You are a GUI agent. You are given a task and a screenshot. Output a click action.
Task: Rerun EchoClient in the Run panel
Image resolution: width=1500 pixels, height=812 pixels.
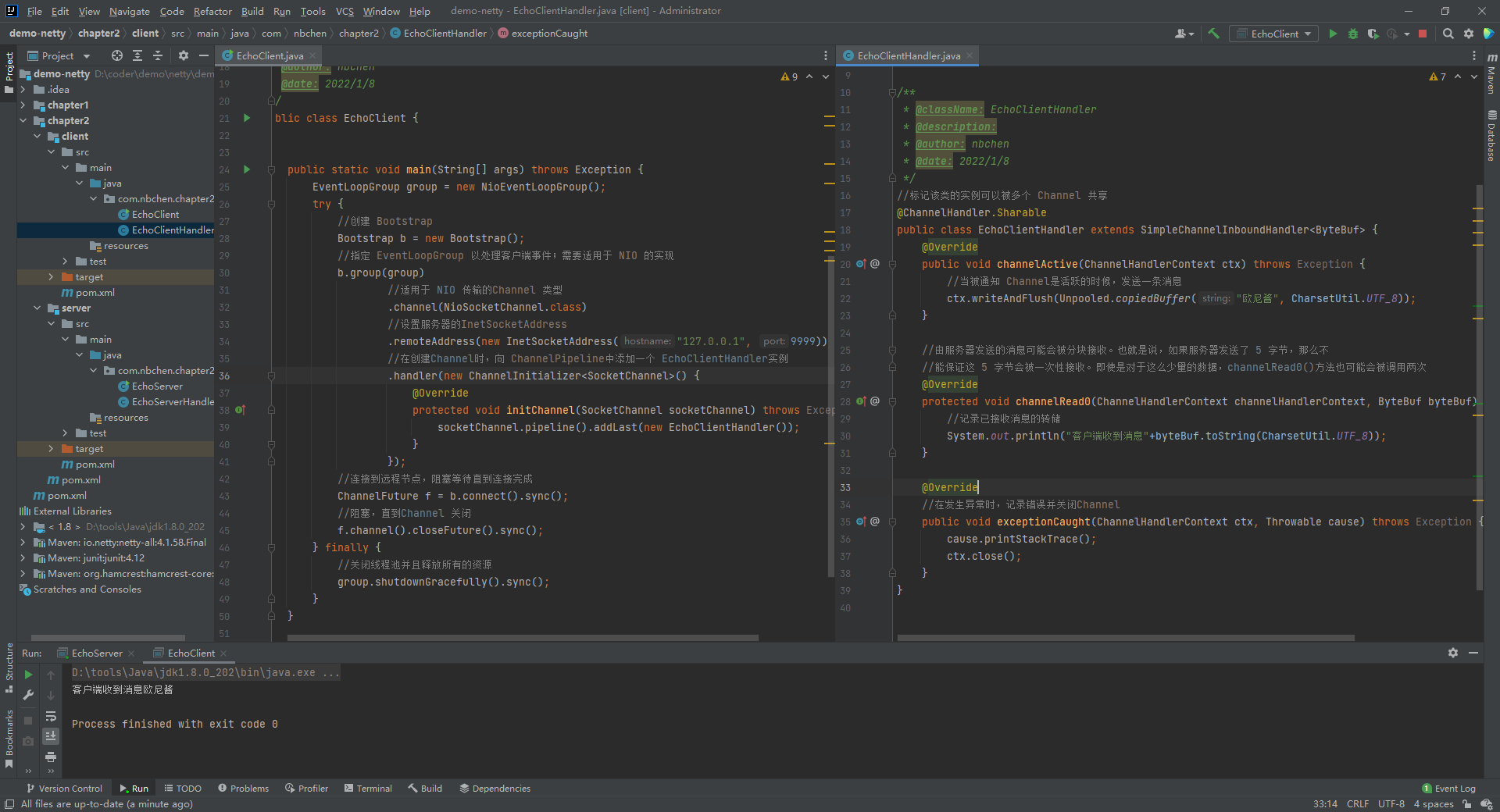tap(28, 675)
